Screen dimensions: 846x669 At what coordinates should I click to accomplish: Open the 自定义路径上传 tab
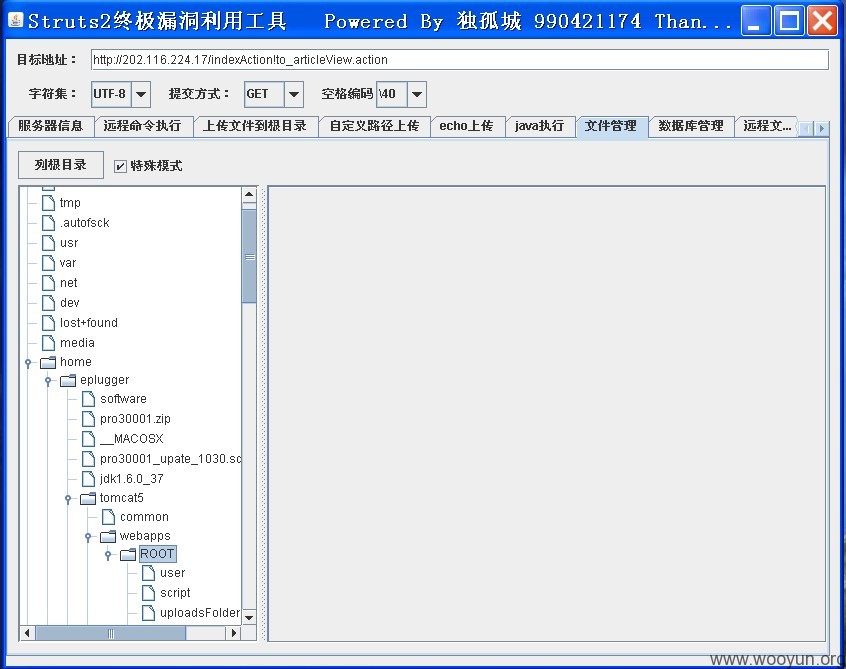374,126
